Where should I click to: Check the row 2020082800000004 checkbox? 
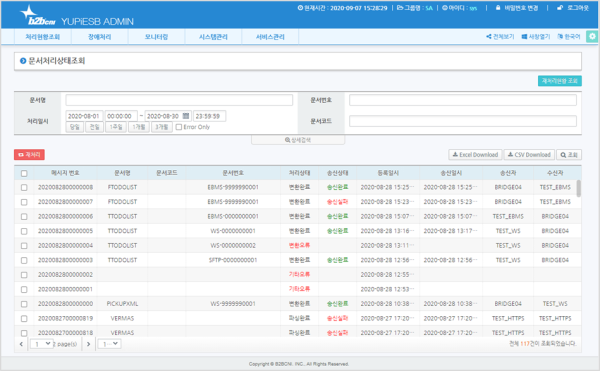click(x=24, y=246)
